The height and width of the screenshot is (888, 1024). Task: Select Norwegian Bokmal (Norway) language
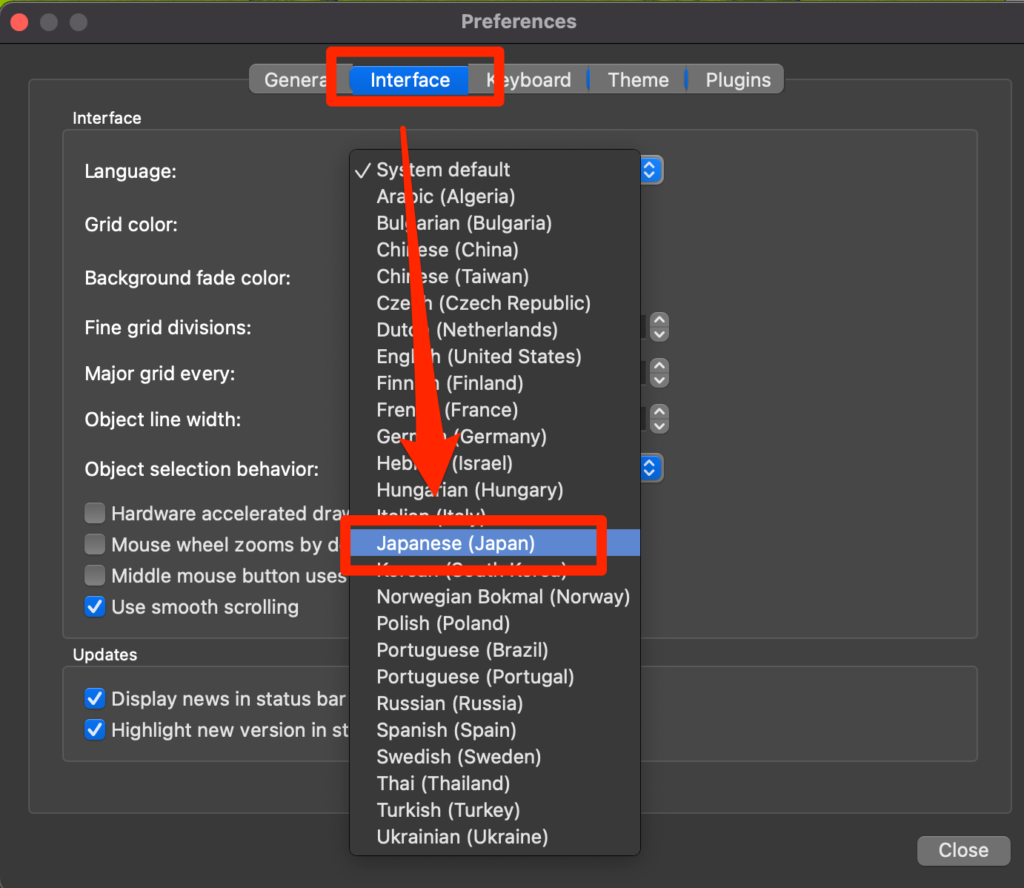coord(495,597)
